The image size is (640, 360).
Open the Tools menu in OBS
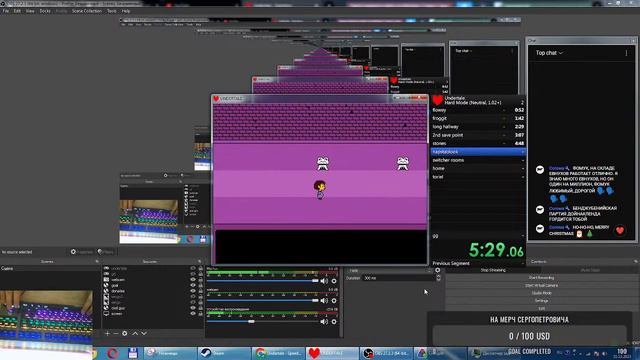click(112, 11)
